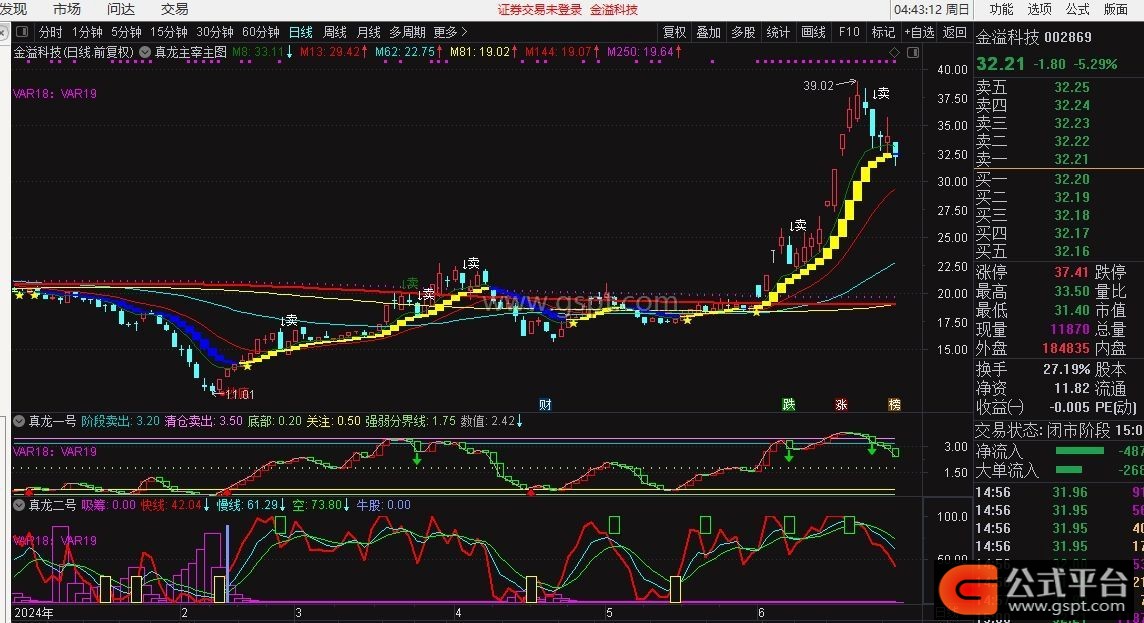Click the 净流入 row label
Image resolution: width=1144 pixels, height=623 pixels.
1000,452
